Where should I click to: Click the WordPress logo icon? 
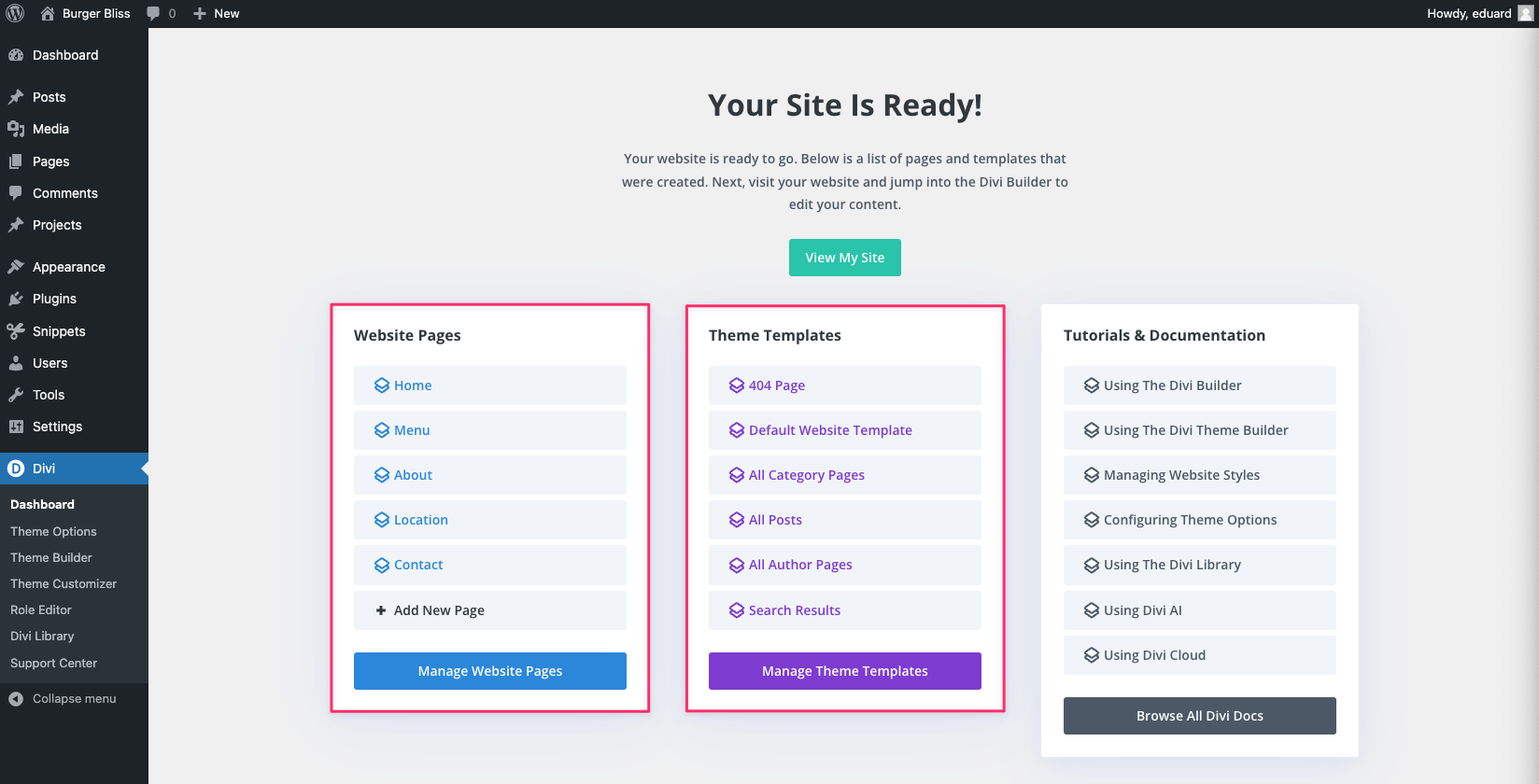15,13
